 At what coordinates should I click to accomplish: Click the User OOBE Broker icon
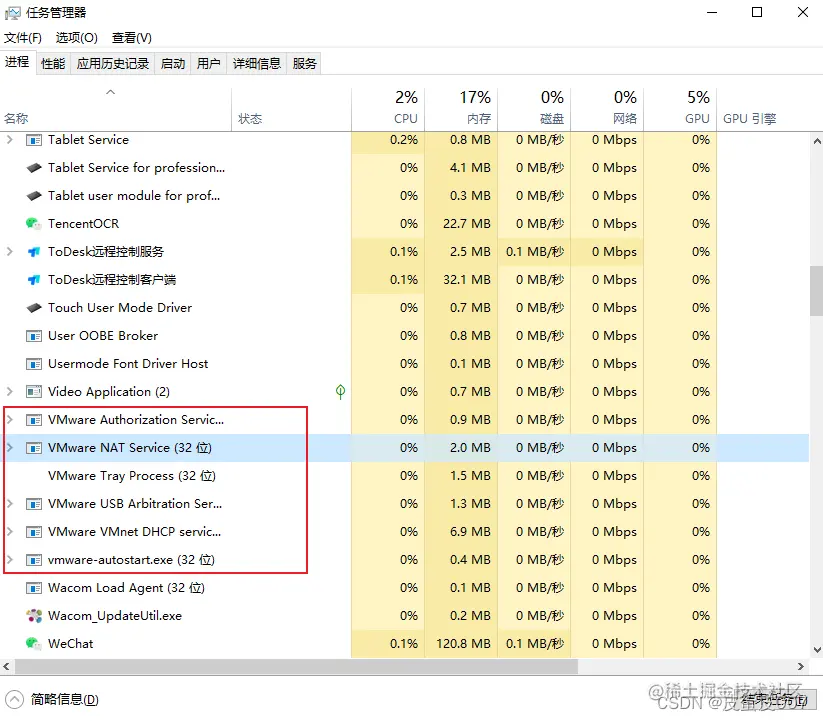point(34,336)
